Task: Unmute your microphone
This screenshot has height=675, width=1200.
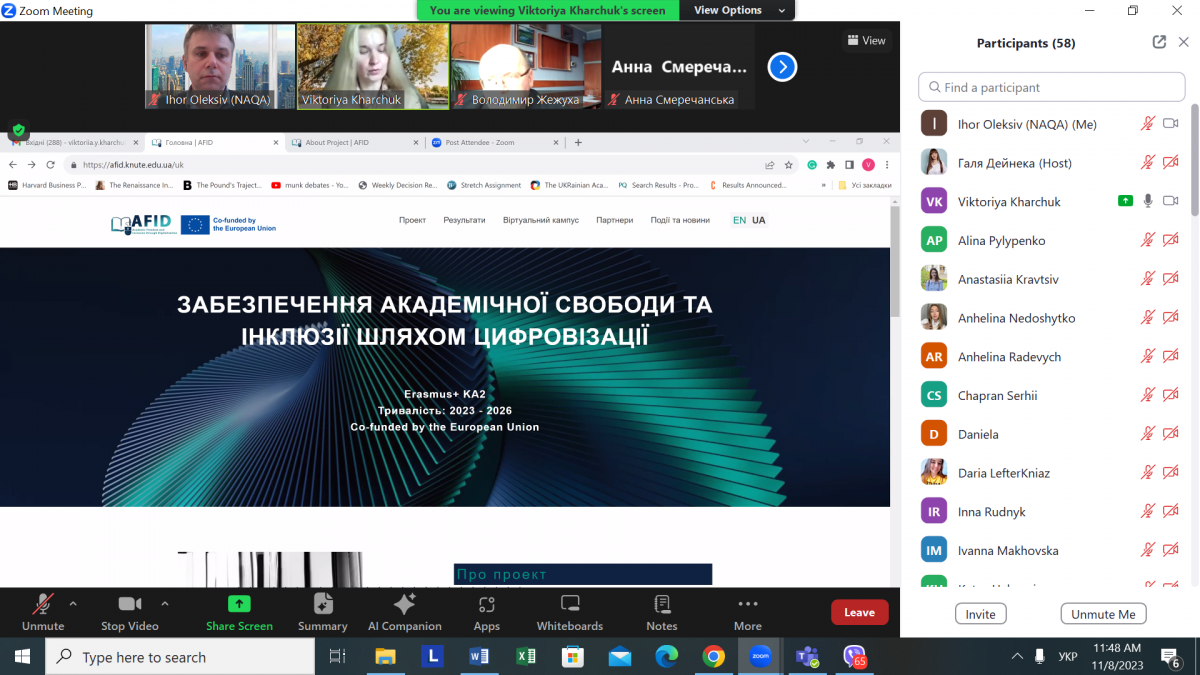Action: (42, 610)
